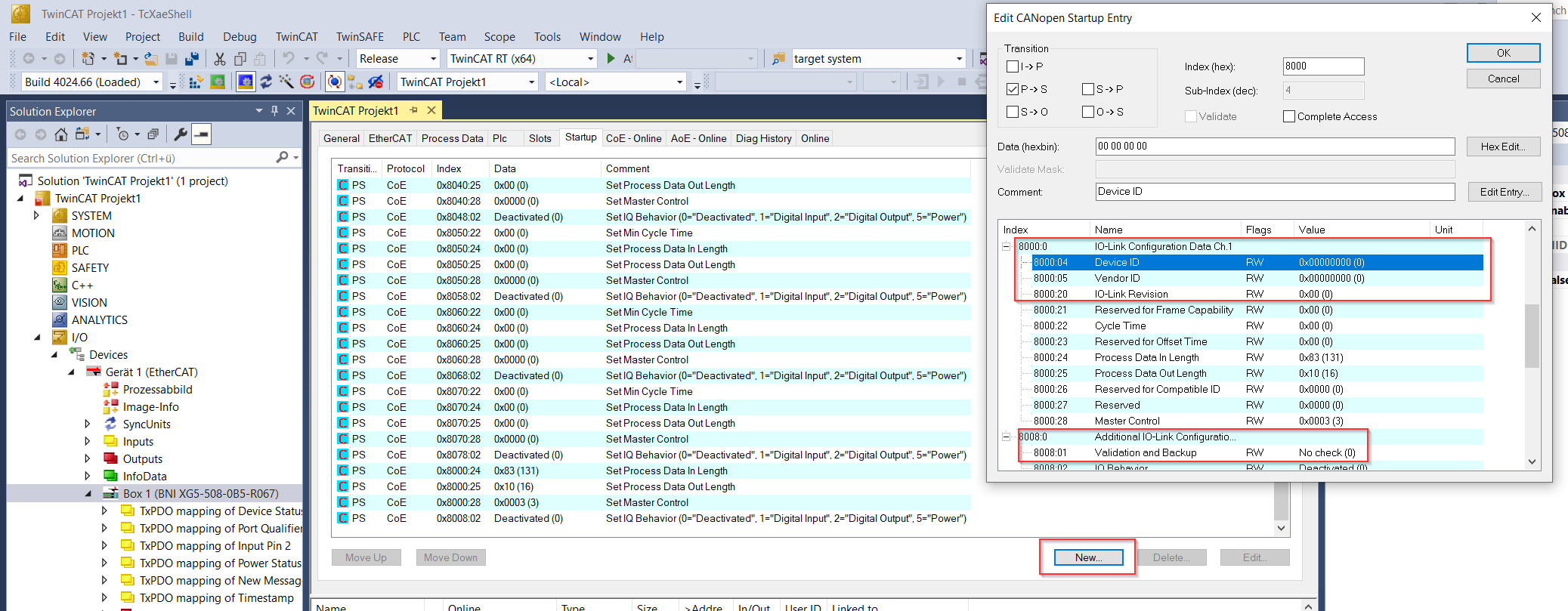Click the Copy toolbar icon
The width and height of the screenshot is (1568, 611).
coord(240,58)
